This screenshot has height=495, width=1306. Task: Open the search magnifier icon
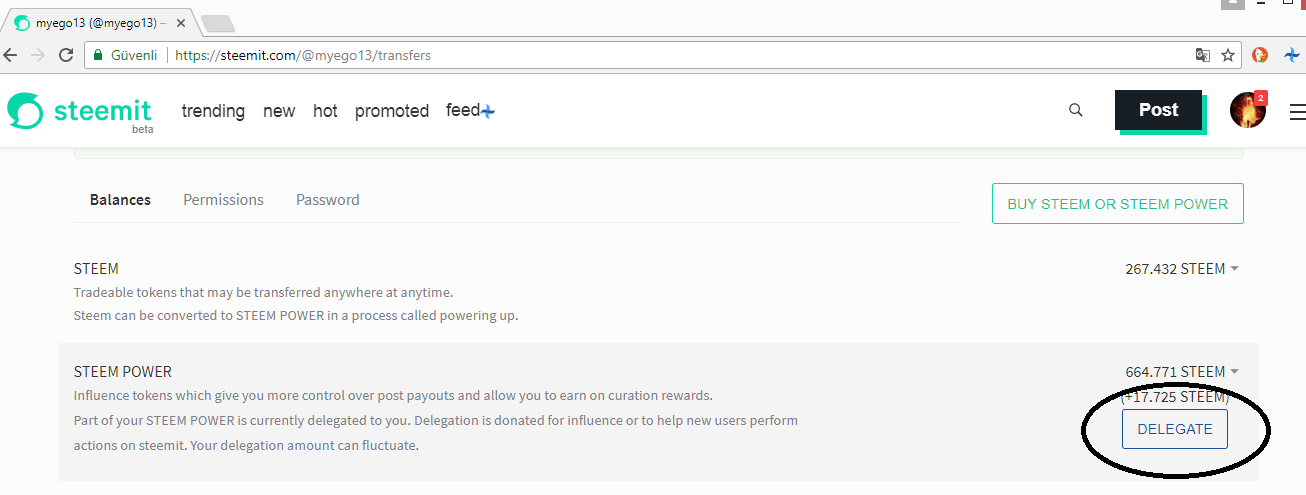click(x=1076, y=110)
